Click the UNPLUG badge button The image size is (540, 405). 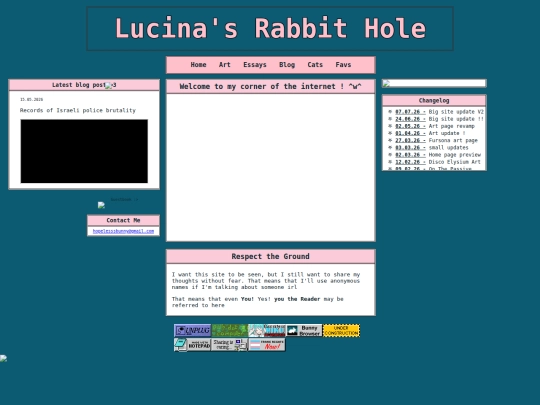(192, 331)
